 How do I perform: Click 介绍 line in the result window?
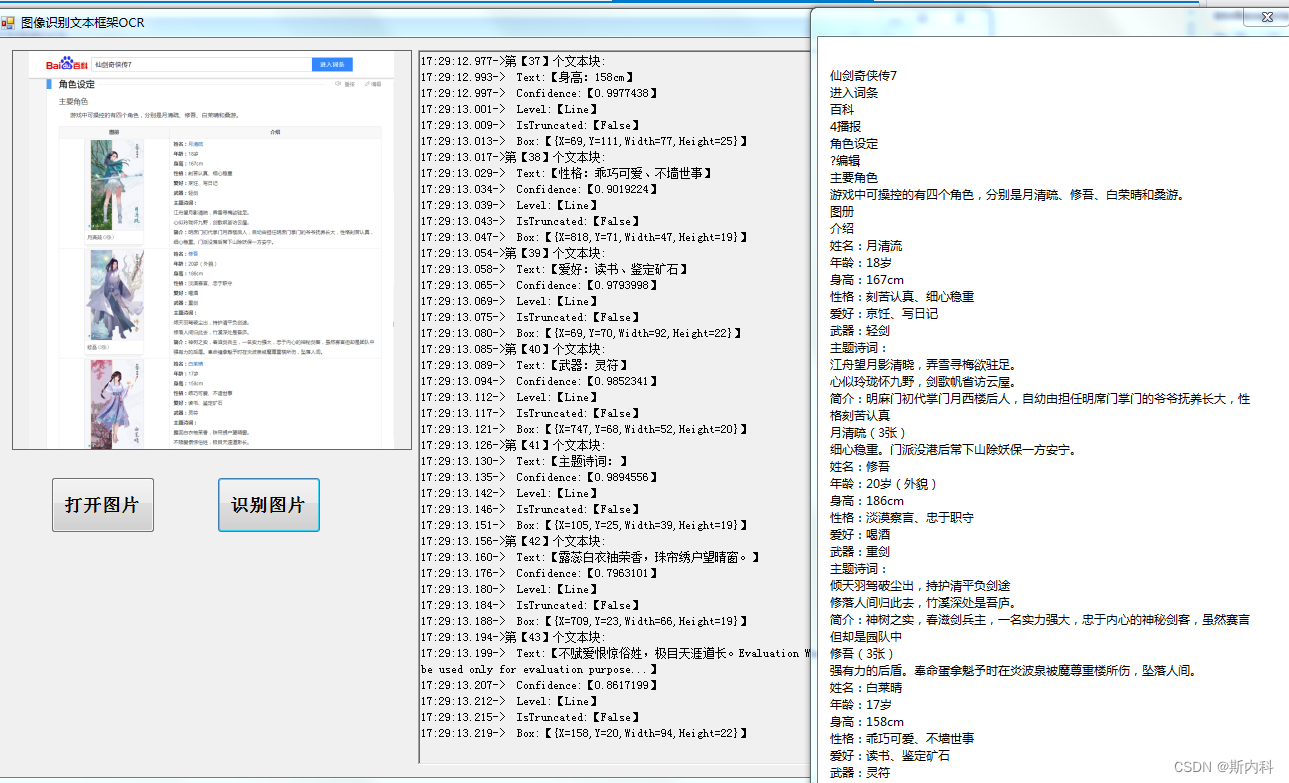point(842,229)
